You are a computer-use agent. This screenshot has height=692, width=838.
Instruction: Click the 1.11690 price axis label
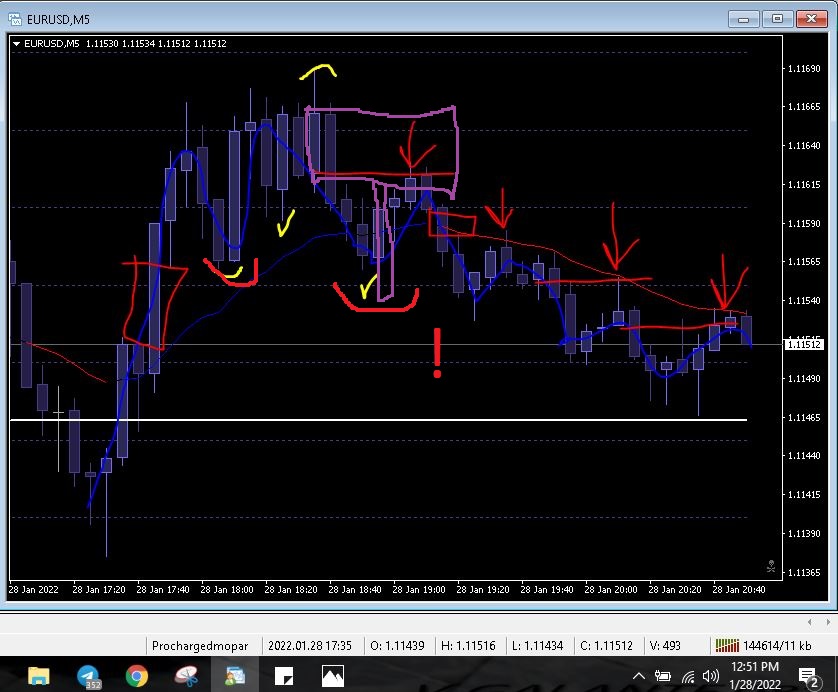pos(804,68)
